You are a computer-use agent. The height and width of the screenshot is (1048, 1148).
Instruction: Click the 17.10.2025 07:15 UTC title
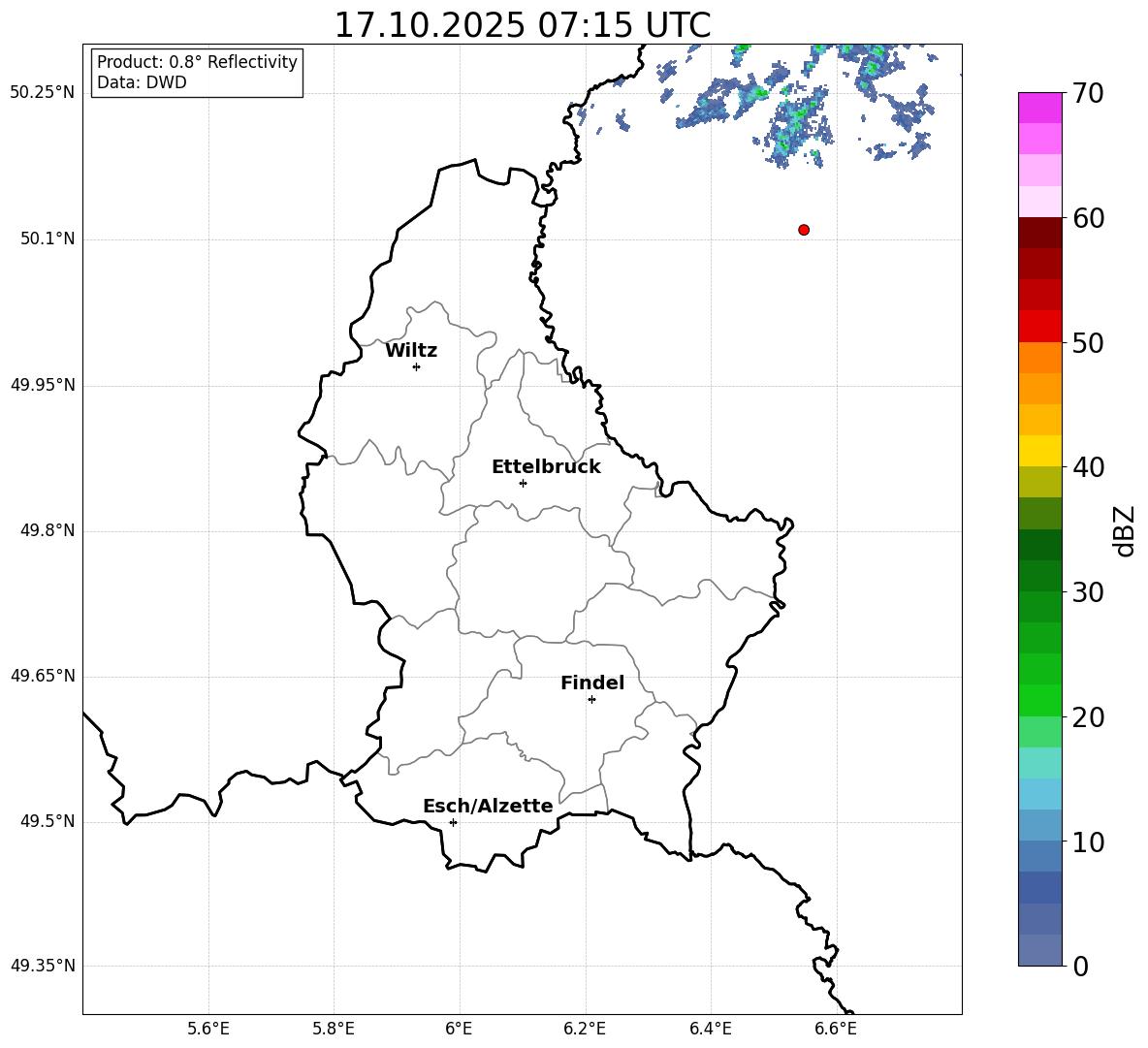click(522, 25)
